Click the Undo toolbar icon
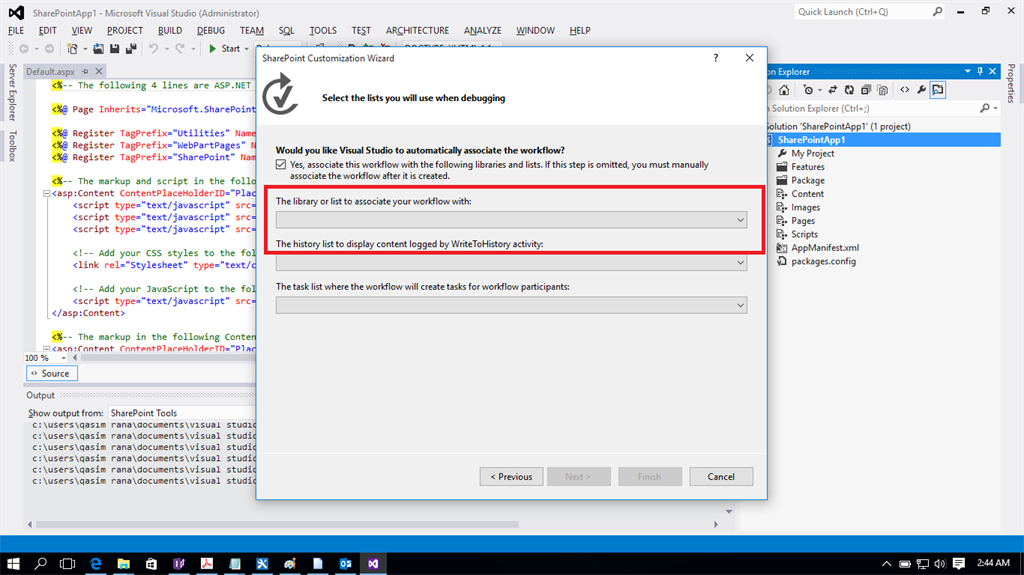Screen dimensions: 1024x575 (153, 48)
